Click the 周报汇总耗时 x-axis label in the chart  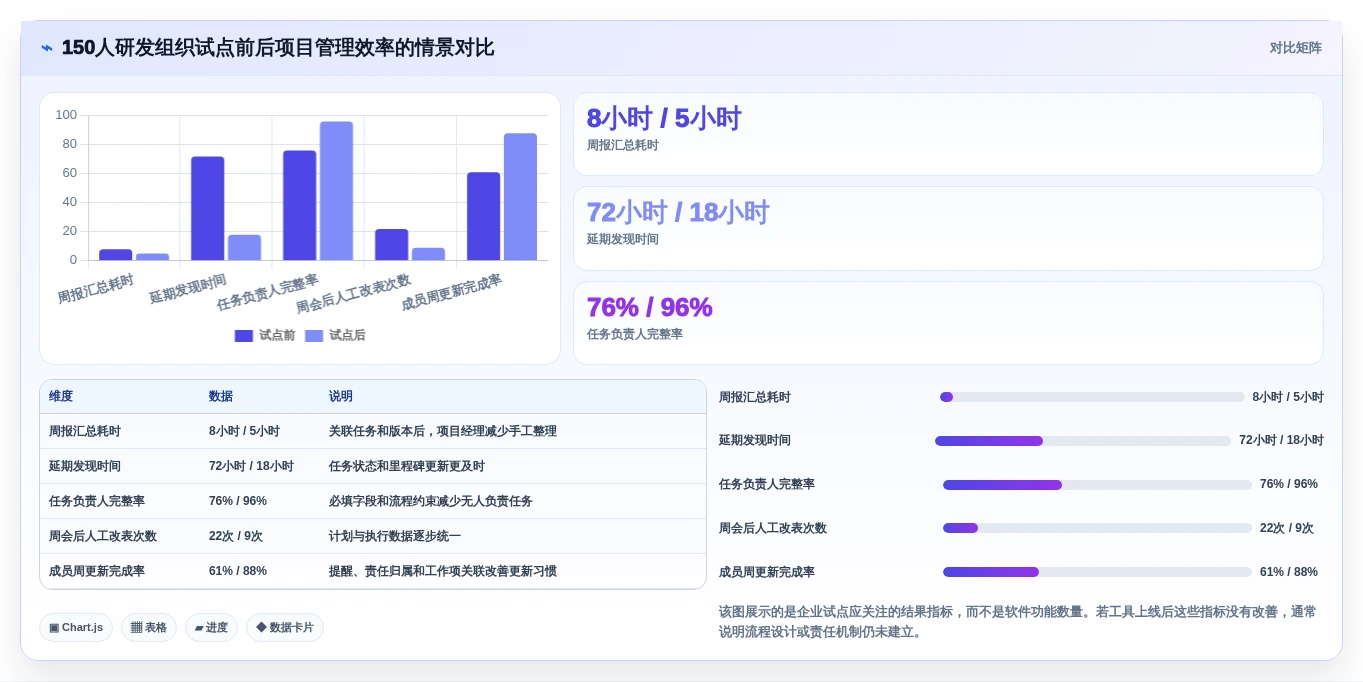coord(96,289)
